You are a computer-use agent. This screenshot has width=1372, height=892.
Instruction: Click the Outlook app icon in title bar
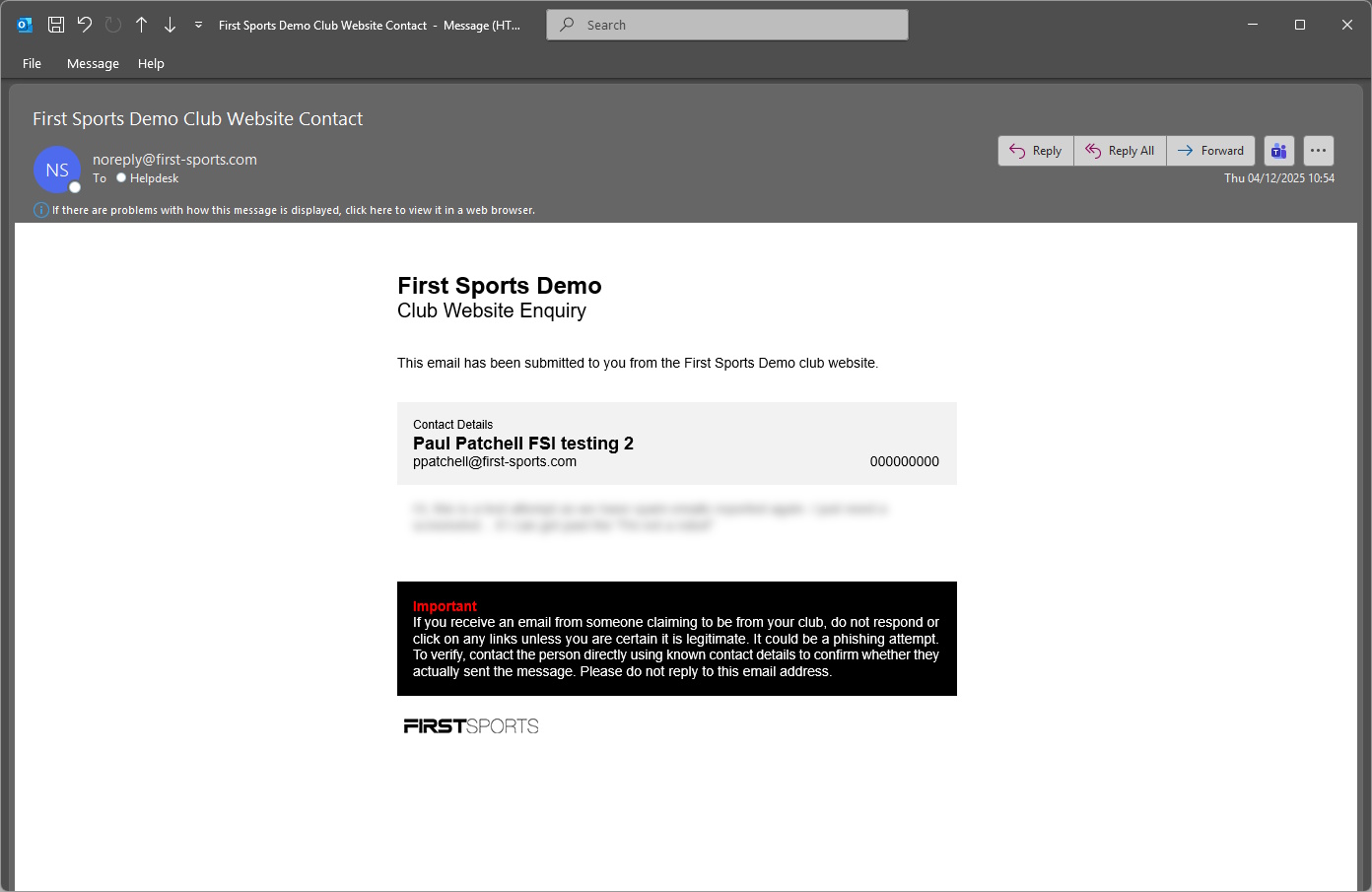click(25, 25)
